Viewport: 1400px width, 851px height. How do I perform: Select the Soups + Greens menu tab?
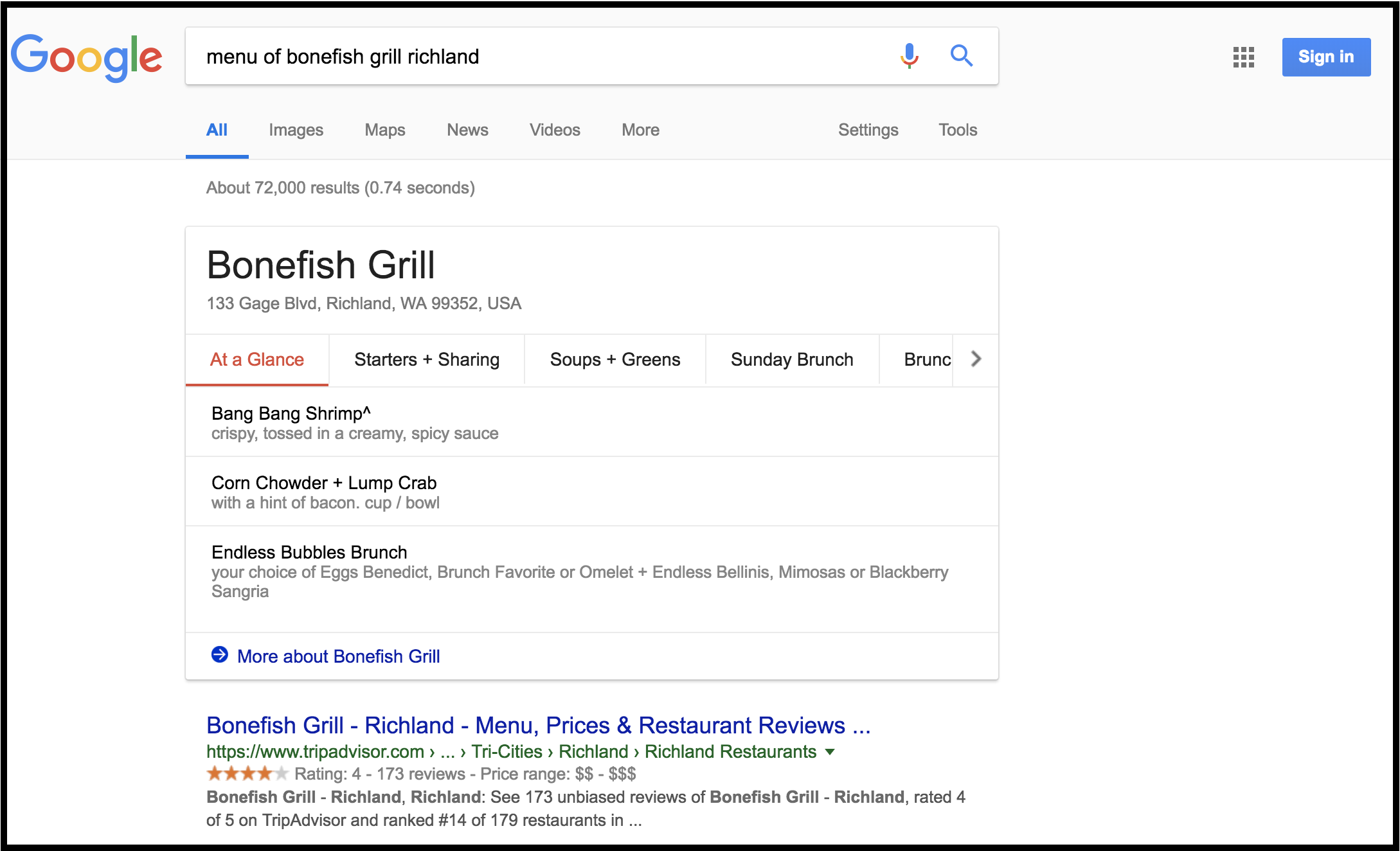pyautogui.click(x=615, y=359)
